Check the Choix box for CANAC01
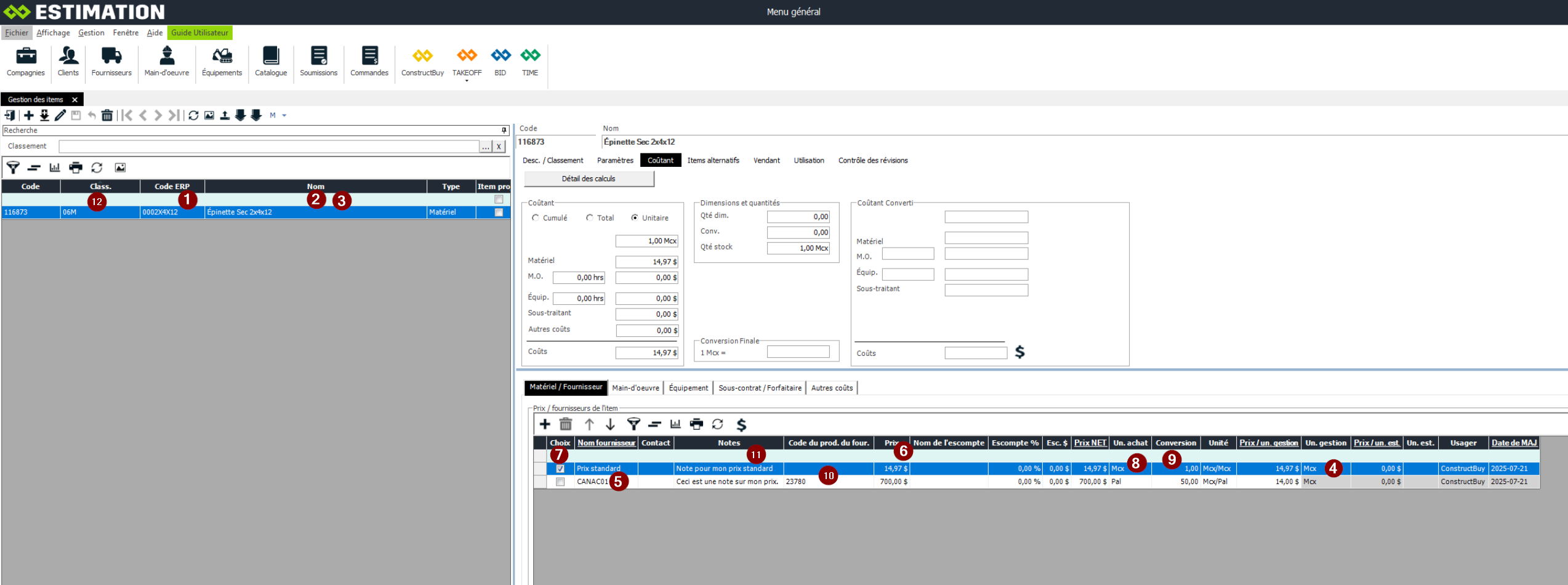Viewport: 1568px width, 585px height. click(560, 482)
